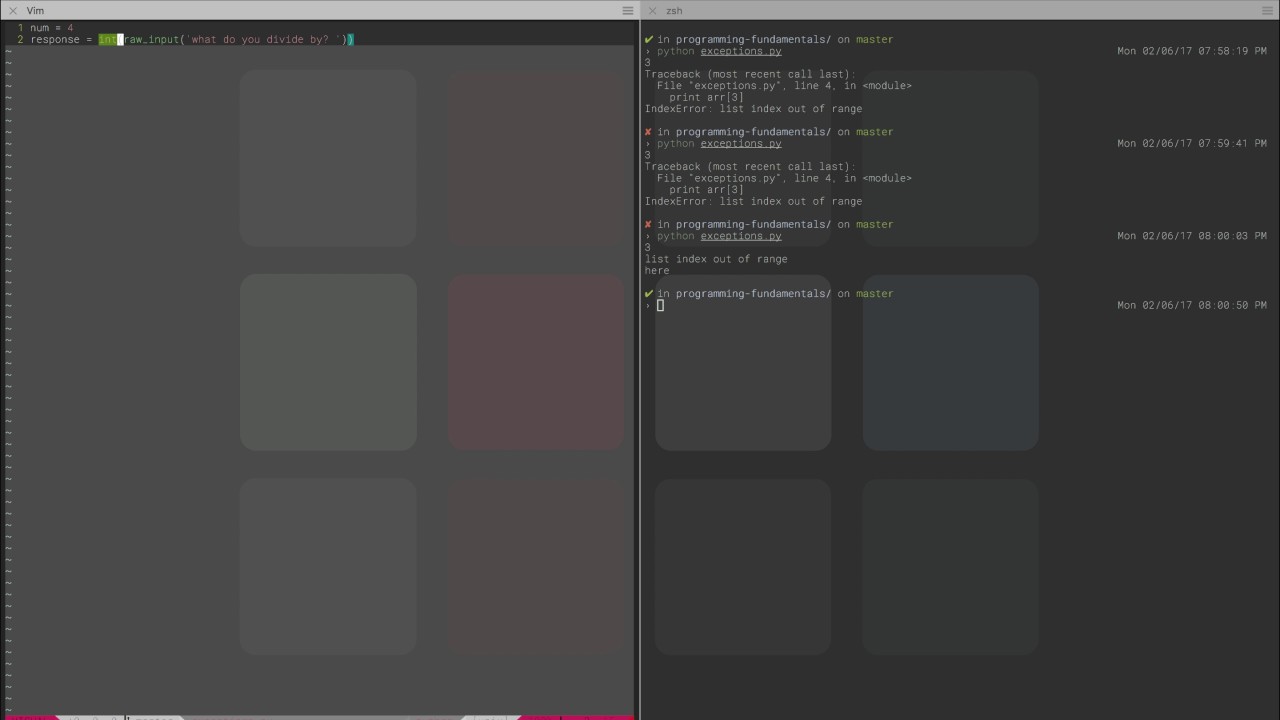This screenshot has width=1280, height=720.
Task: Click the timestamp 07:58:19 PM in zsh
Action: pos(1192,51)
